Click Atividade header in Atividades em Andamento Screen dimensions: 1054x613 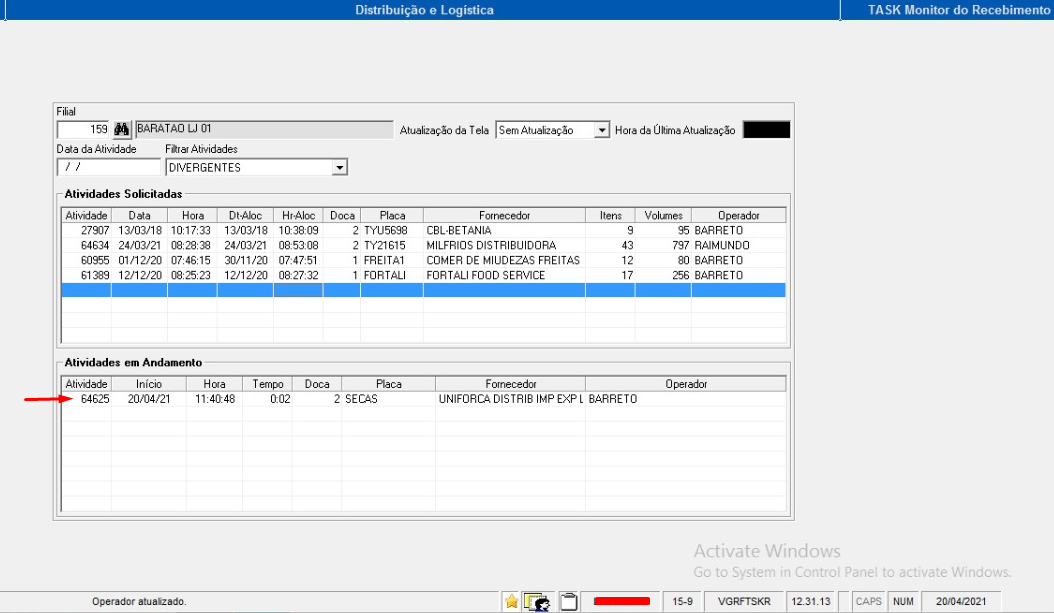pos(86,384)
